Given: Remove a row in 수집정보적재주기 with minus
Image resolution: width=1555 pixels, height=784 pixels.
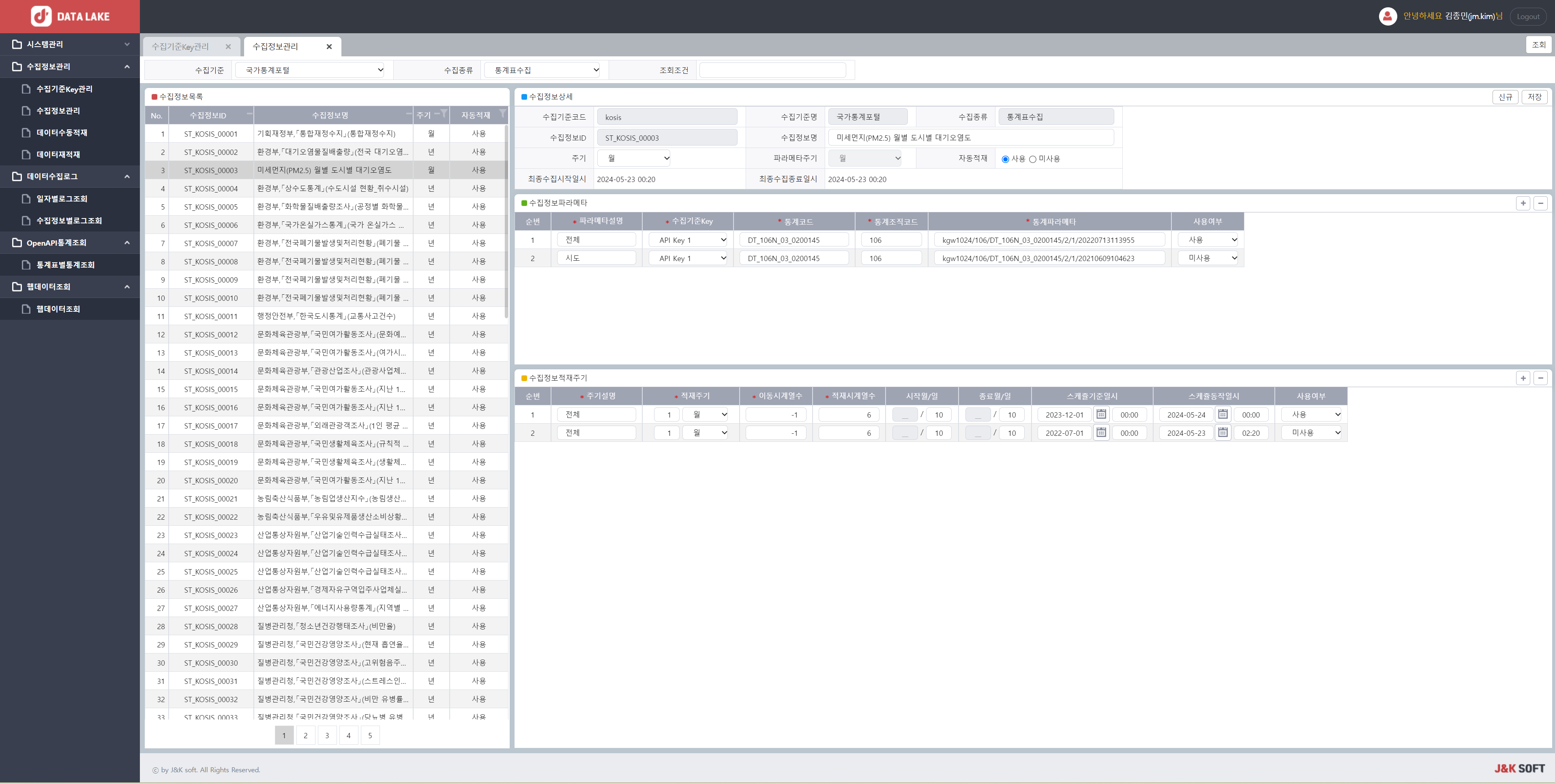Looking at the screenshot, I should 1540,378.
